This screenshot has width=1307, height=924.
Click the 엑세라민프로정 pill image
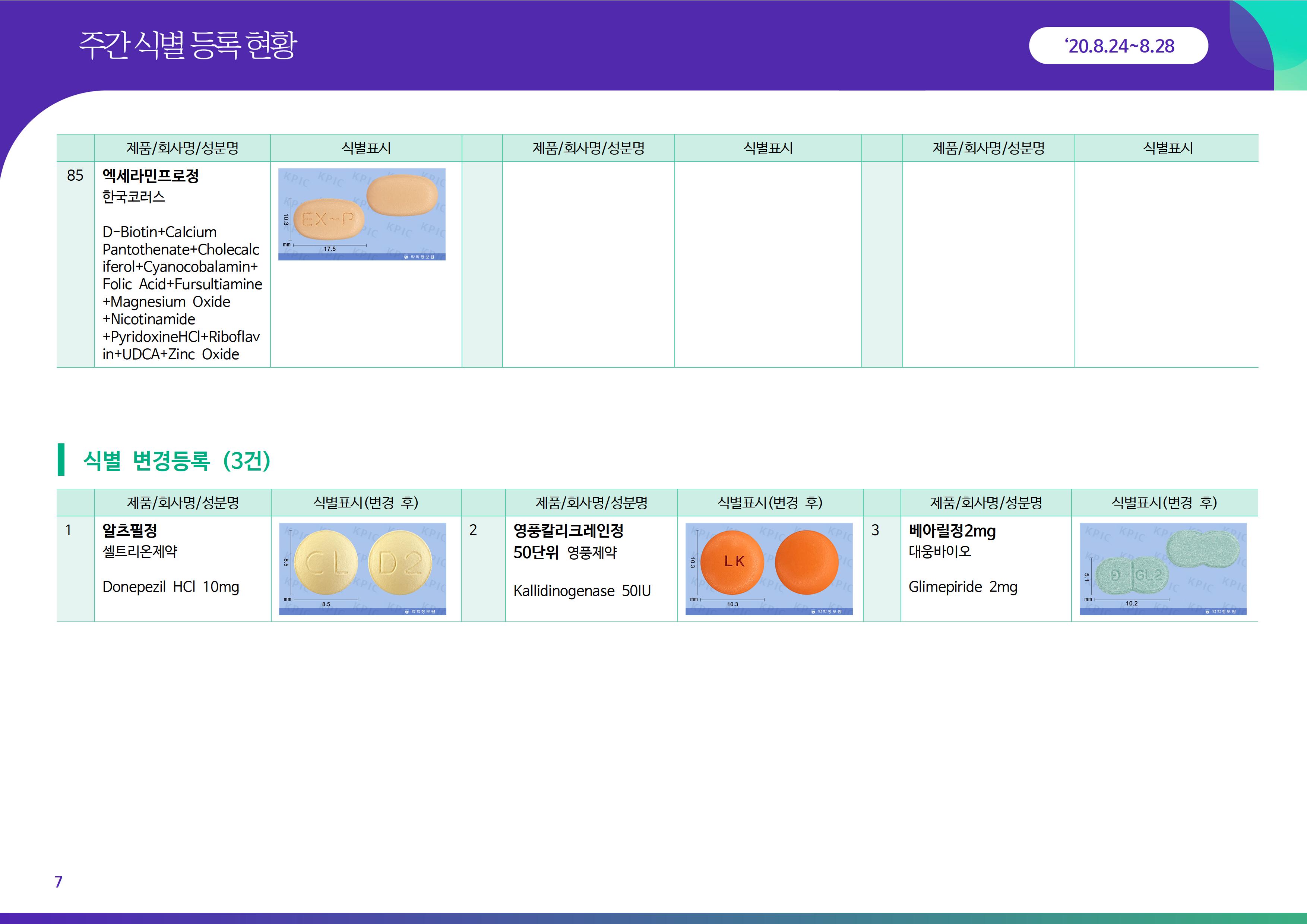(x=361, y=214)
